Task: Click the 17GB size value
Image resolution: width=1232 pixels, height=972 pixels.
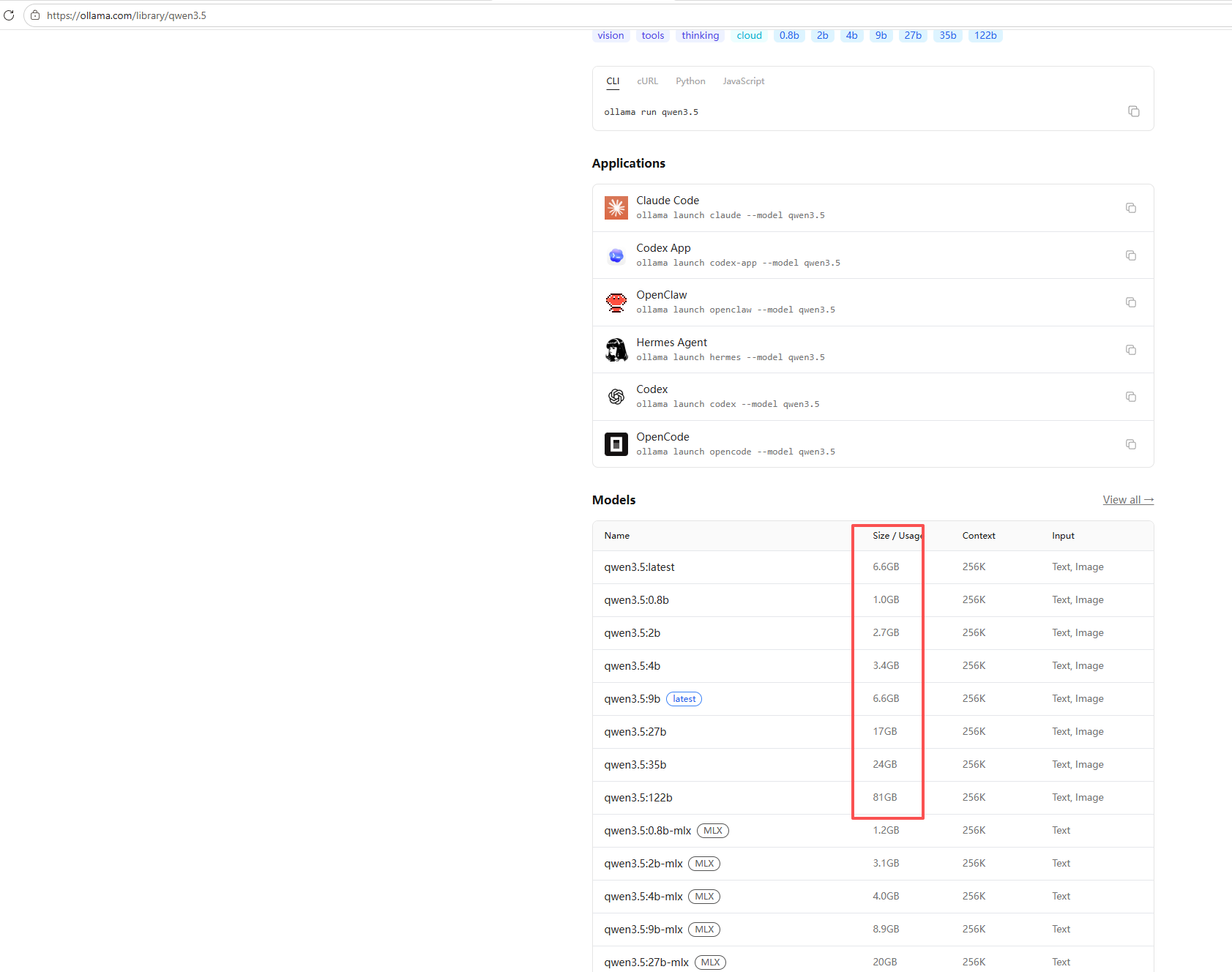Action: [x=884, y=732]
